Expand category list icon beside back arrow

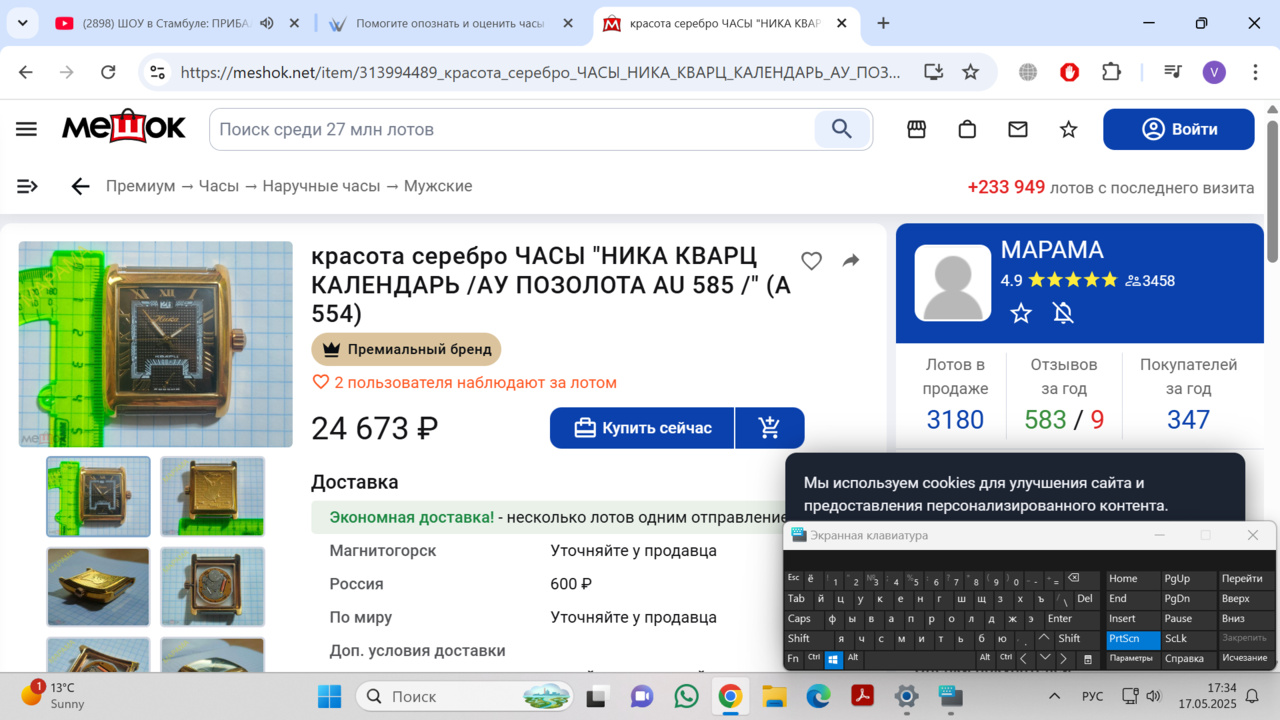[27, 186]
